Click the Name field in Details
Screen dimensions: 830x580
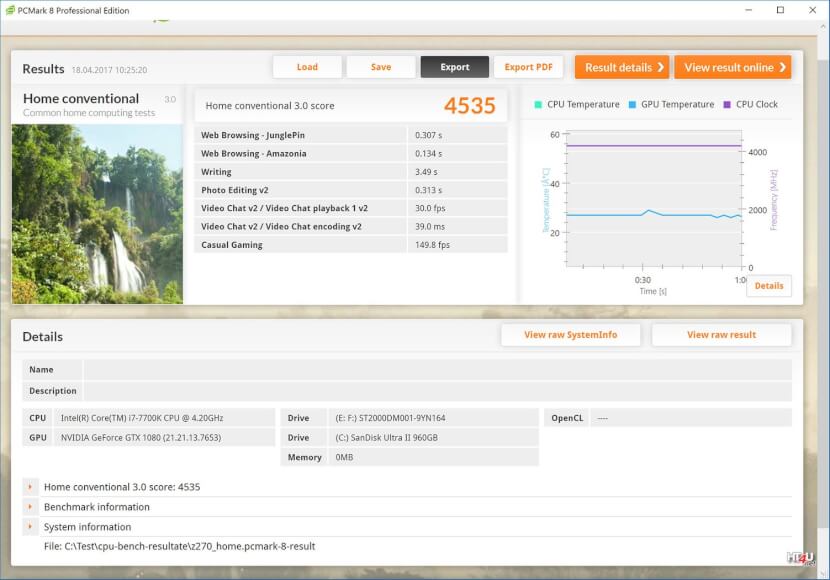[x=437, y=369]
